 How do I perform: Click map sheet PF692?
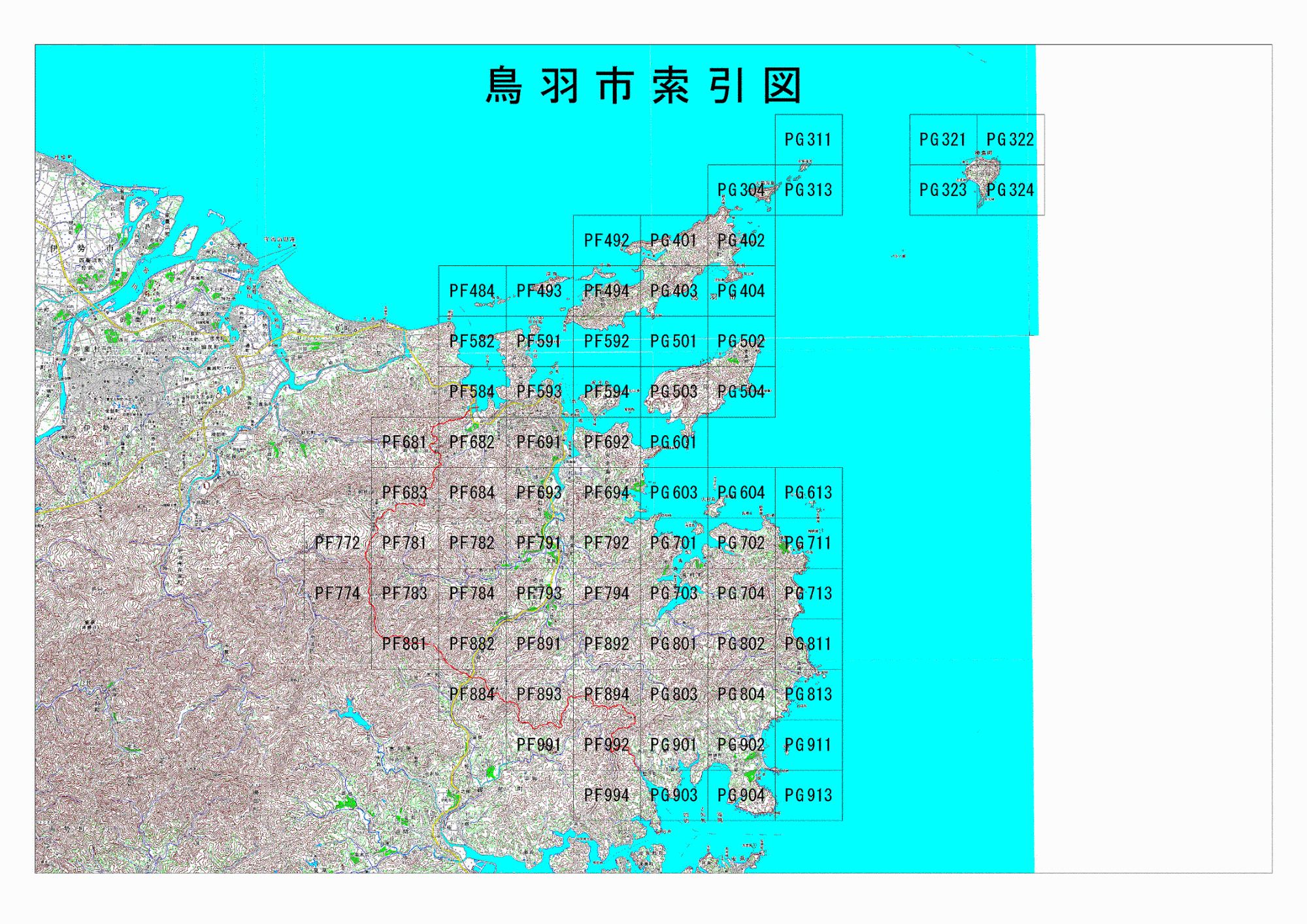pos(606,442)
